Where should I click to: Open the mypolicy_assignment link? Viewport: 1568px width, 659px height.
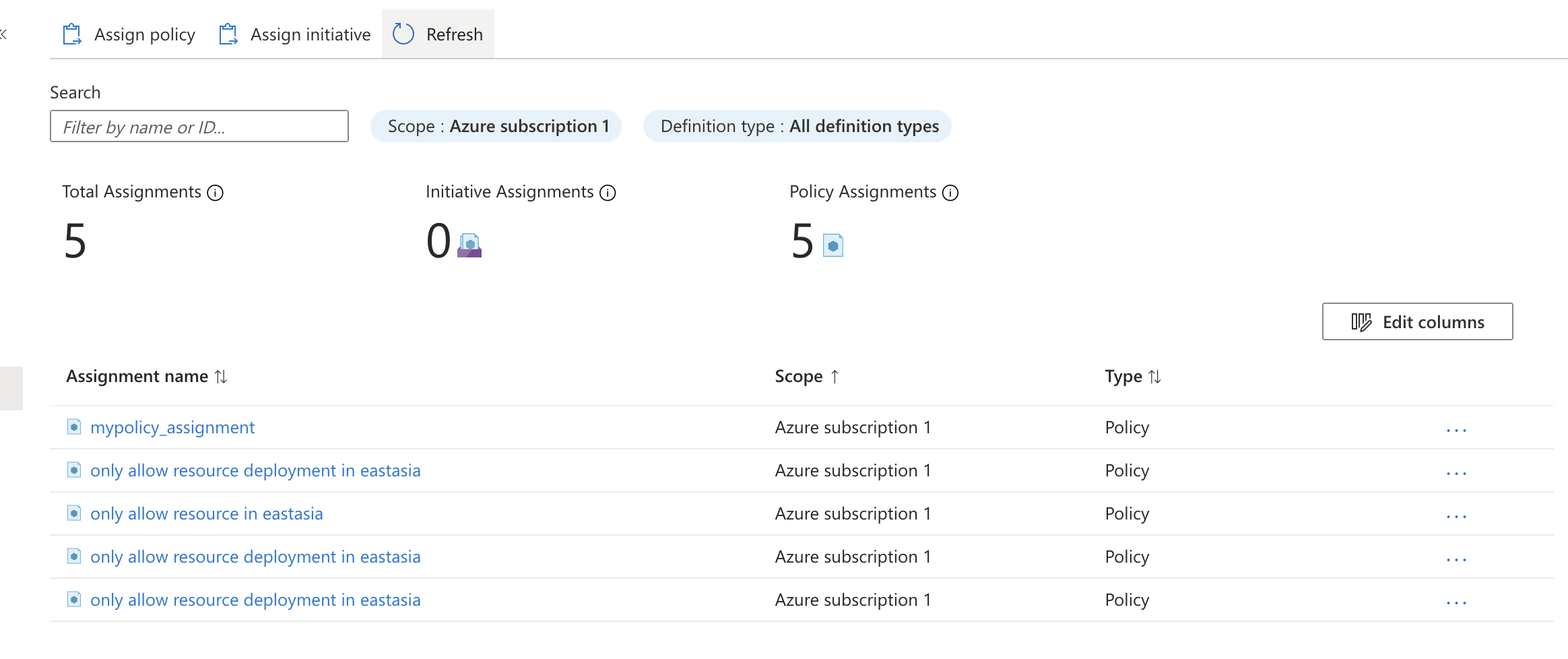point(172,428)
